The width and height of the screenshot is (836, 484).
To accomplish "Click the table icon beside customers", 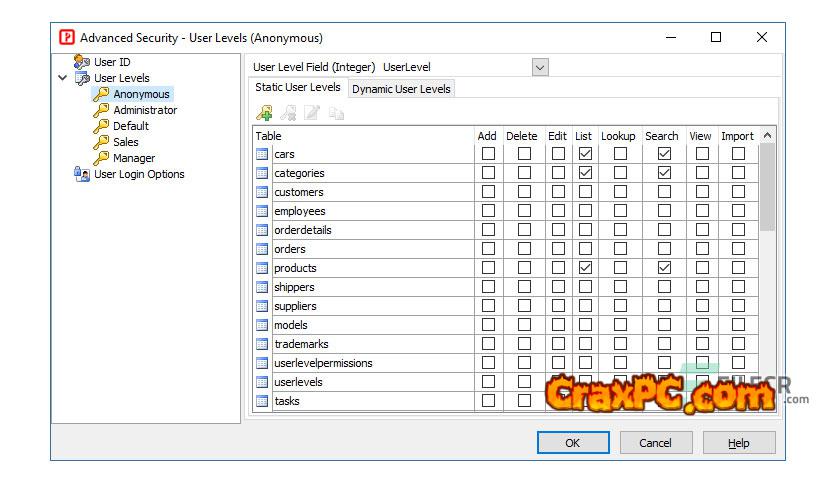I will tap(263, 192).
